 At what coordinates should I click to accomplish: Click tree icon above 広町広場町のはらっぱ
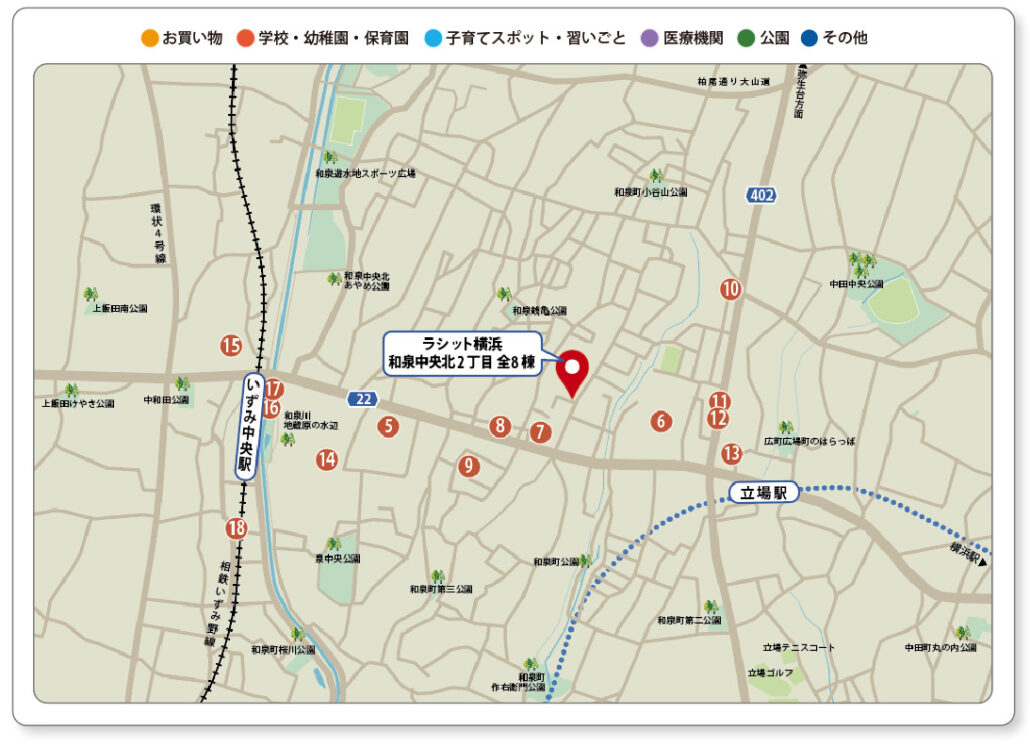tap(786, 428)
